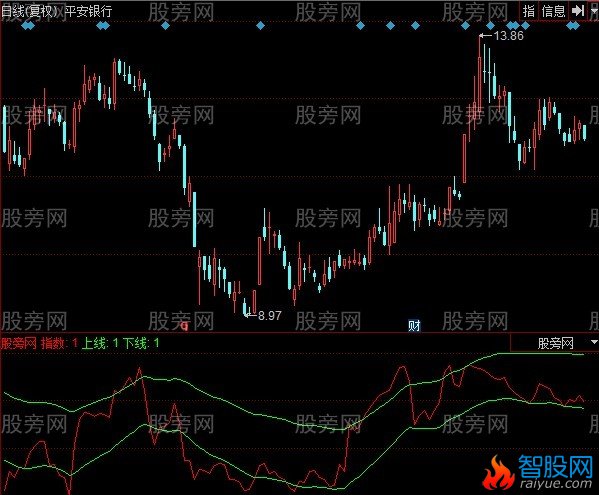Click the 8.97 low price label
The height and width of the screenshot is (495, 599).
tap(270, 315)
